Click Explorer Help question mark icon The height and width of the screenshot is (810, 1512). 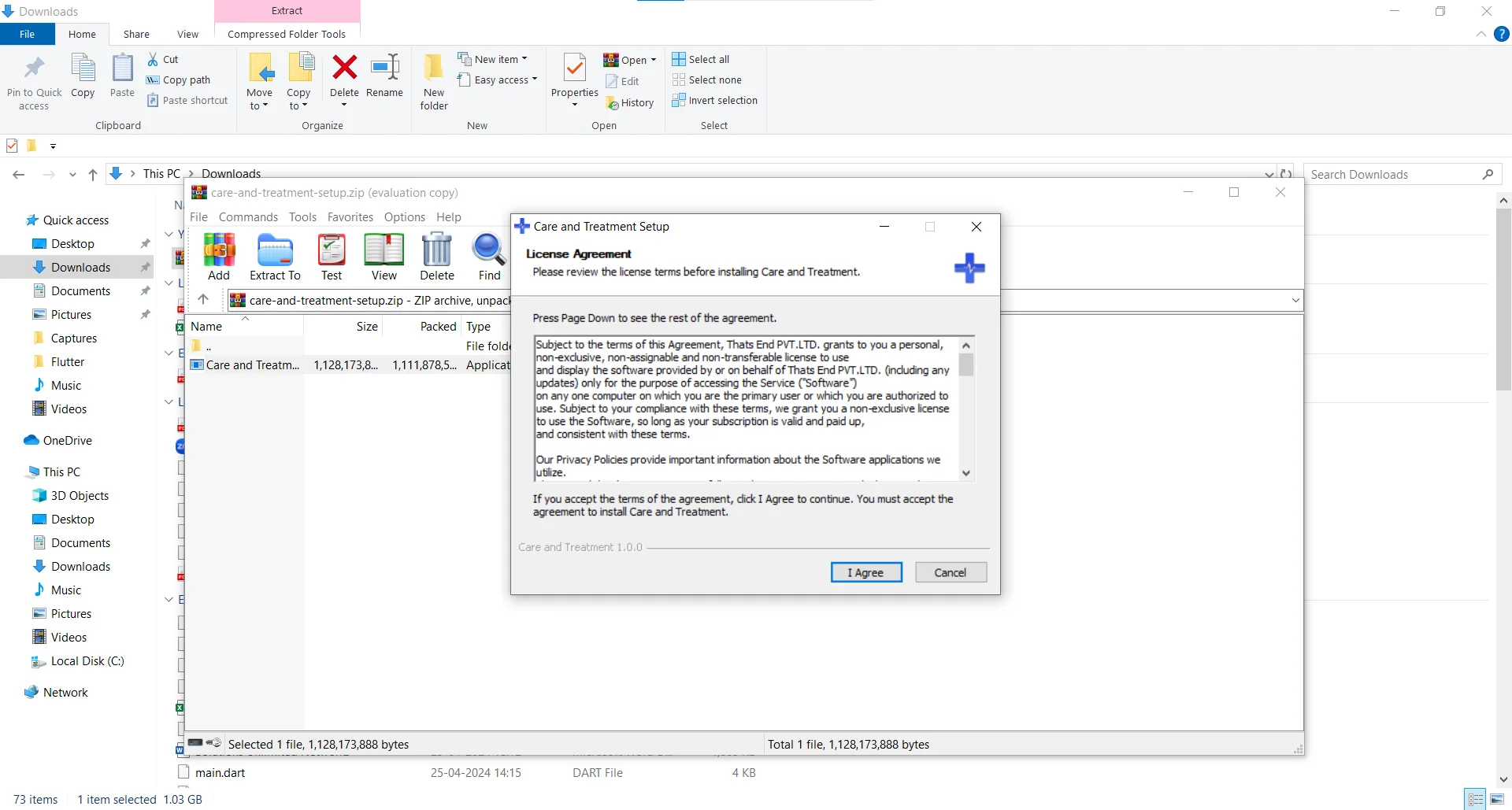click(1502, 34)
